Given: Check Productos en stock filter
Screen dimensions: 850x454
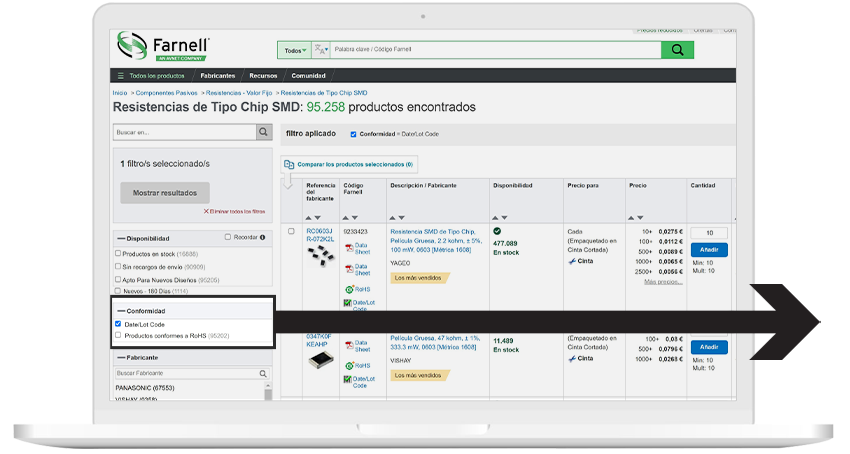Looking at the screenshot, I should (x=118, y=253).
